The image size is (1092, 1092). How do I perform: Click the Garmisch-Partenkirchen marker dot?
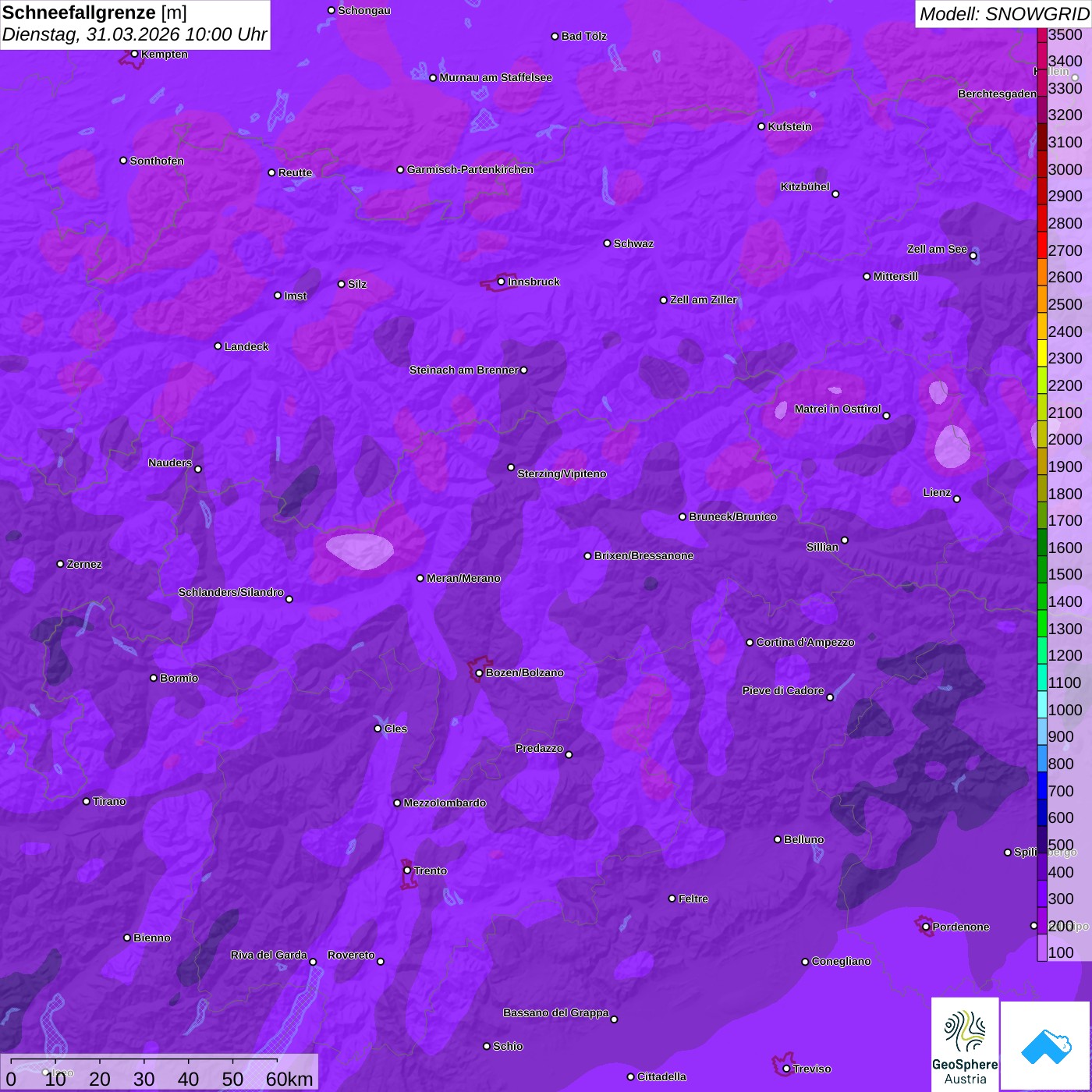tap(400, 169)
